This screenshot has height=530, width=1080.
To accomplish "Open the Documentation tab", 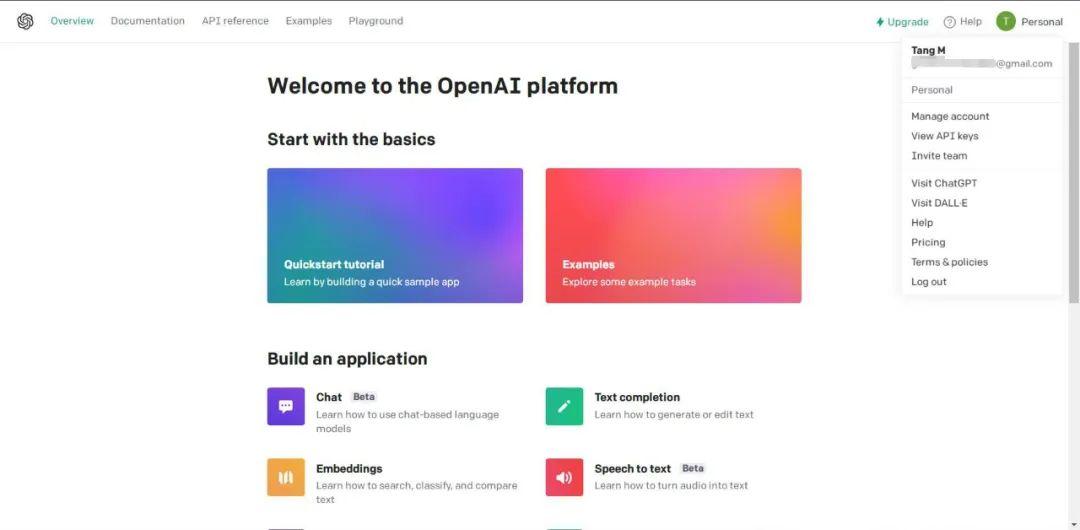I will pyautogui.click(x=147, y=21).
